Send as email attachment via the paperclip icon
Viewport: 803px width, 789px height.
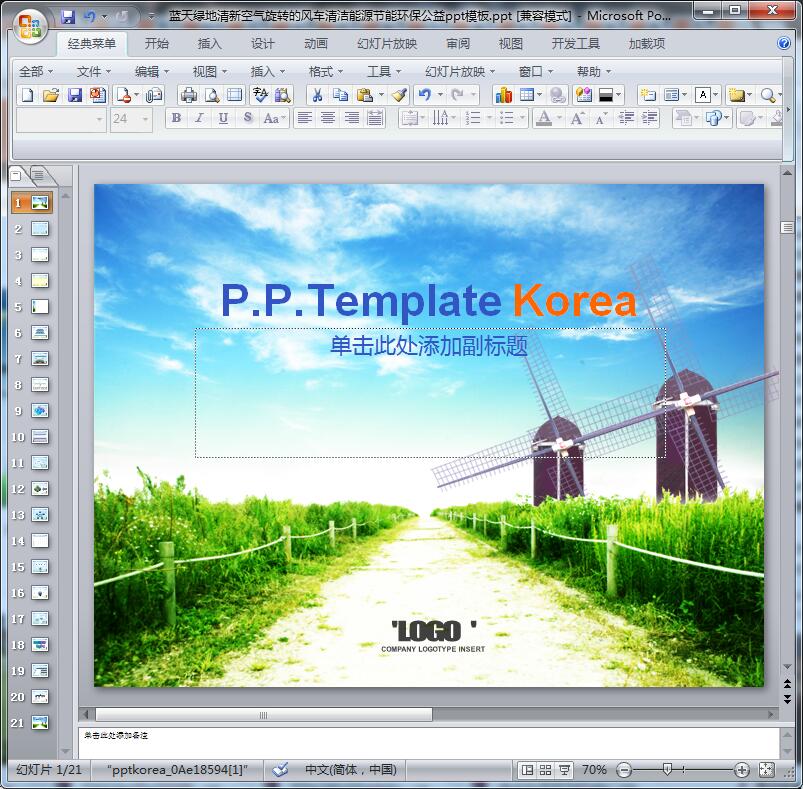[x=154, y=95]
